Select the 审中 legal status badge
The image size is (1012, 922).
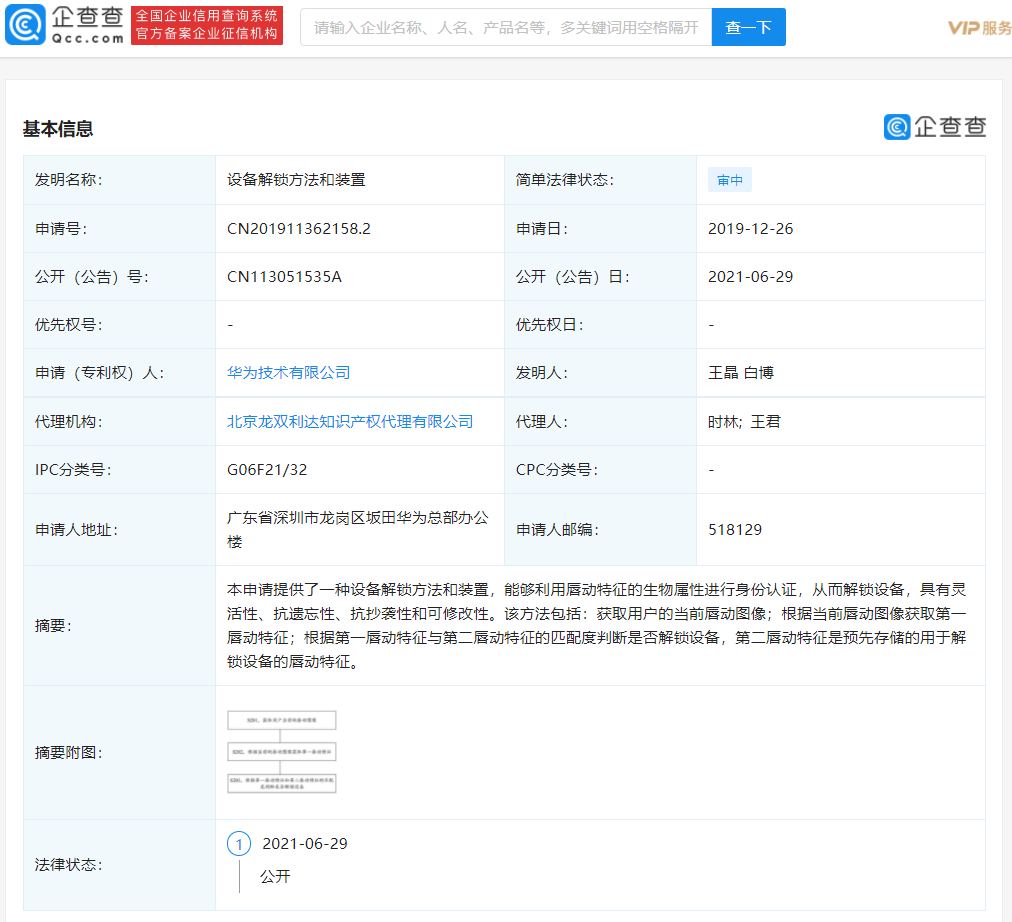729,180
